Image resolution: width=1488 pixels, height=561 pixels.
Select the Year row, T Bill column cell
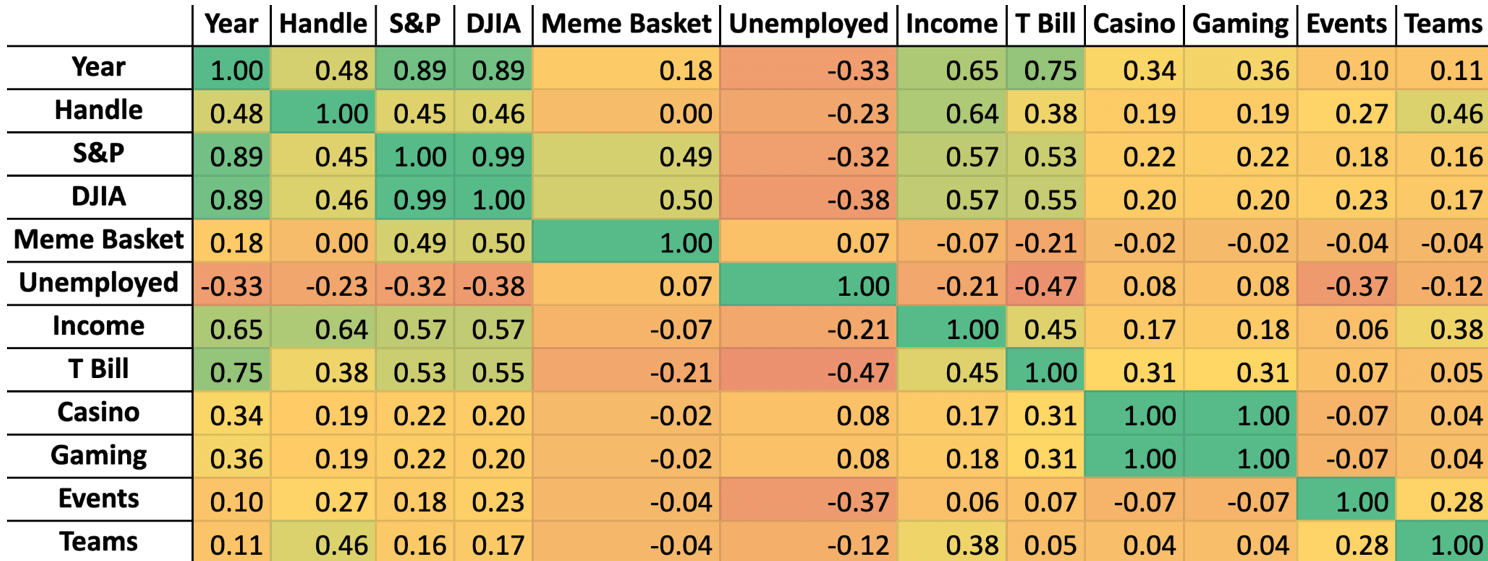pyautogui.click(x=1044, y=71)
